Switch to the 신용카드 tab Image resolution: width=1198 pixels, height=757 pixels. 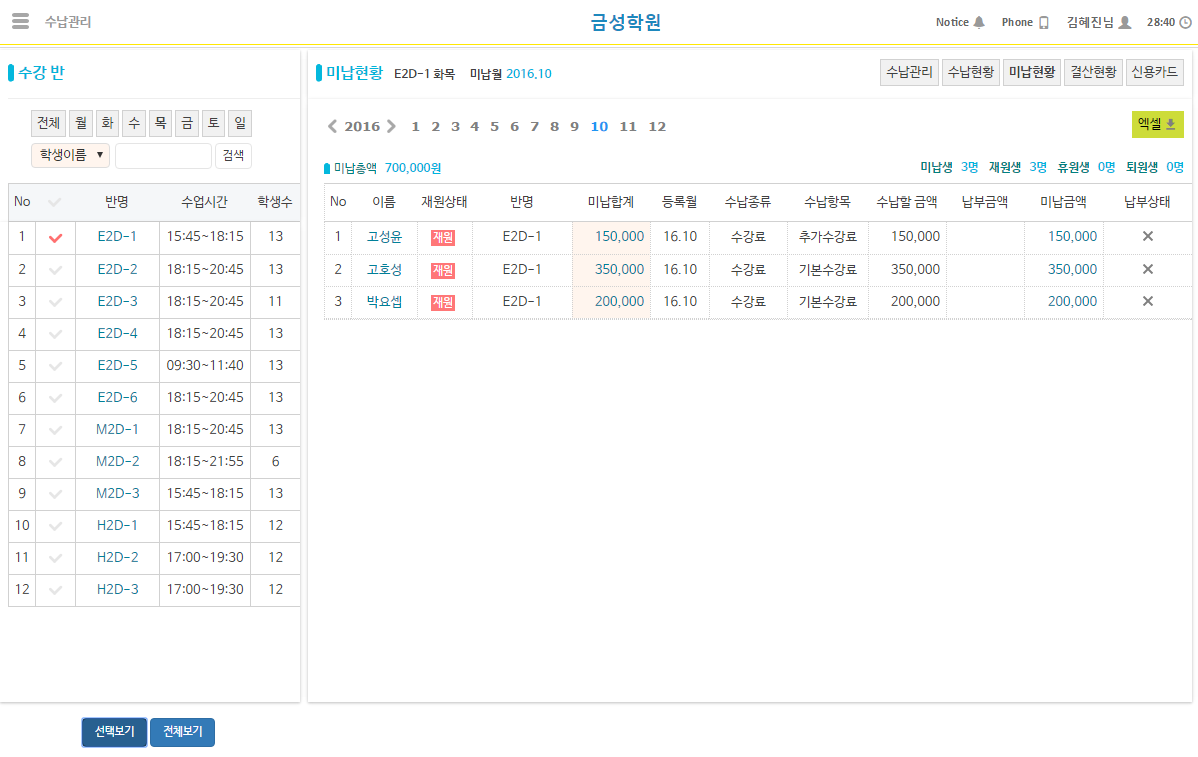(1154, 73)
